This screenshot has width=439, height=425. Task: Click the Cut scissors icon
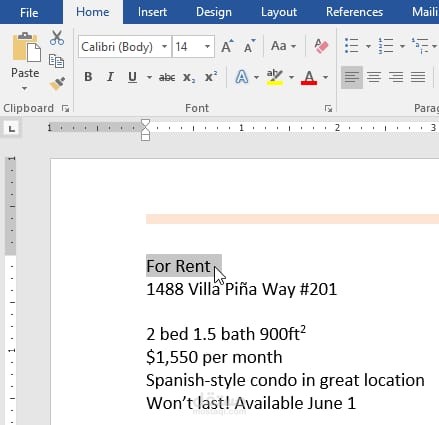click(x=57, y=38)
